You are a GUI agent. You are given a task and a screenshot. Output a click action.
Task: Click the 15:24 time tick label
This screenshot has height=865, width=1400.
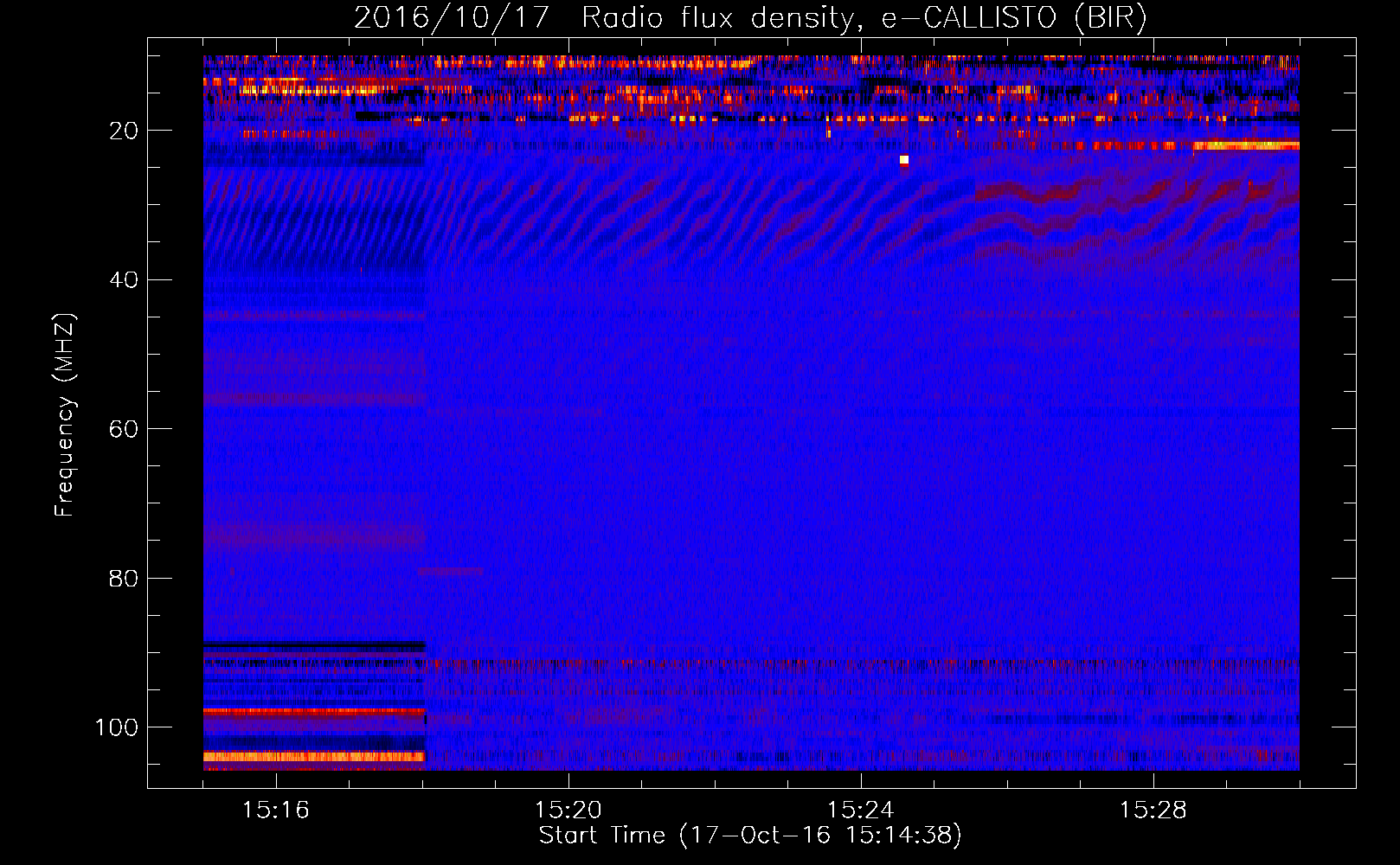[x=861, y=811]
